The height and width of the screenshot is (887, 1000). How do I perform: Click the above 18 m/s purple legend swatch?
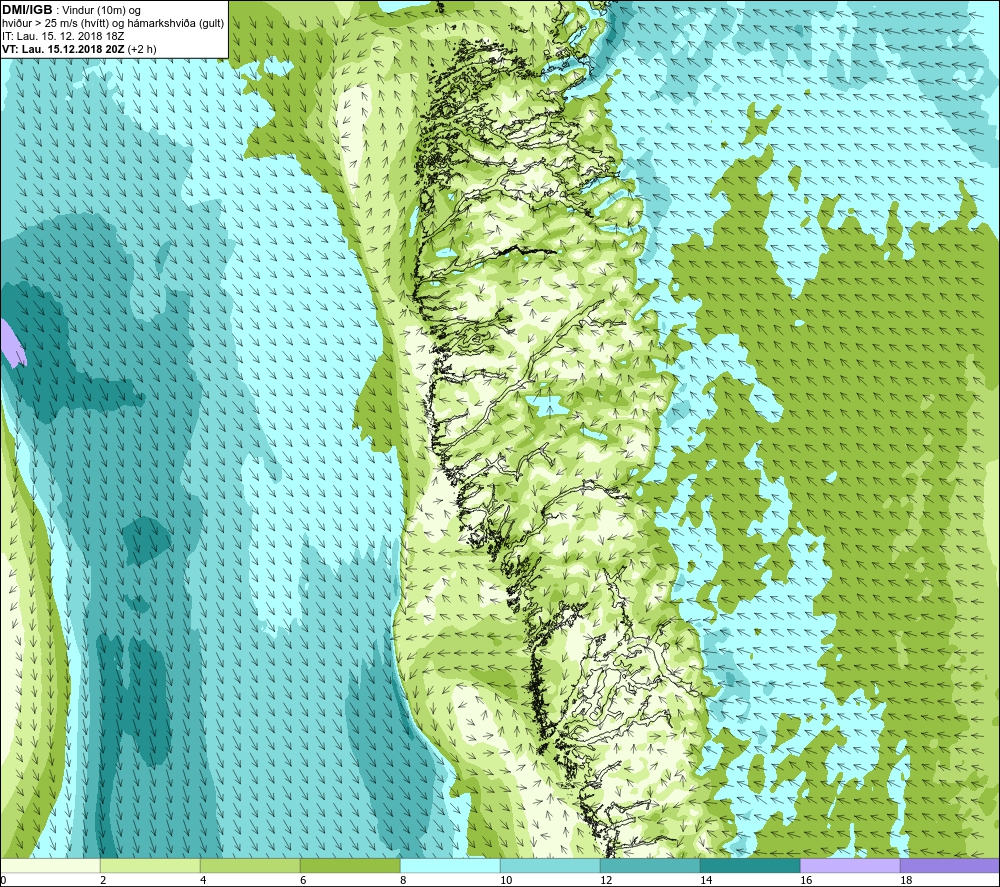(x=950, y=865)
